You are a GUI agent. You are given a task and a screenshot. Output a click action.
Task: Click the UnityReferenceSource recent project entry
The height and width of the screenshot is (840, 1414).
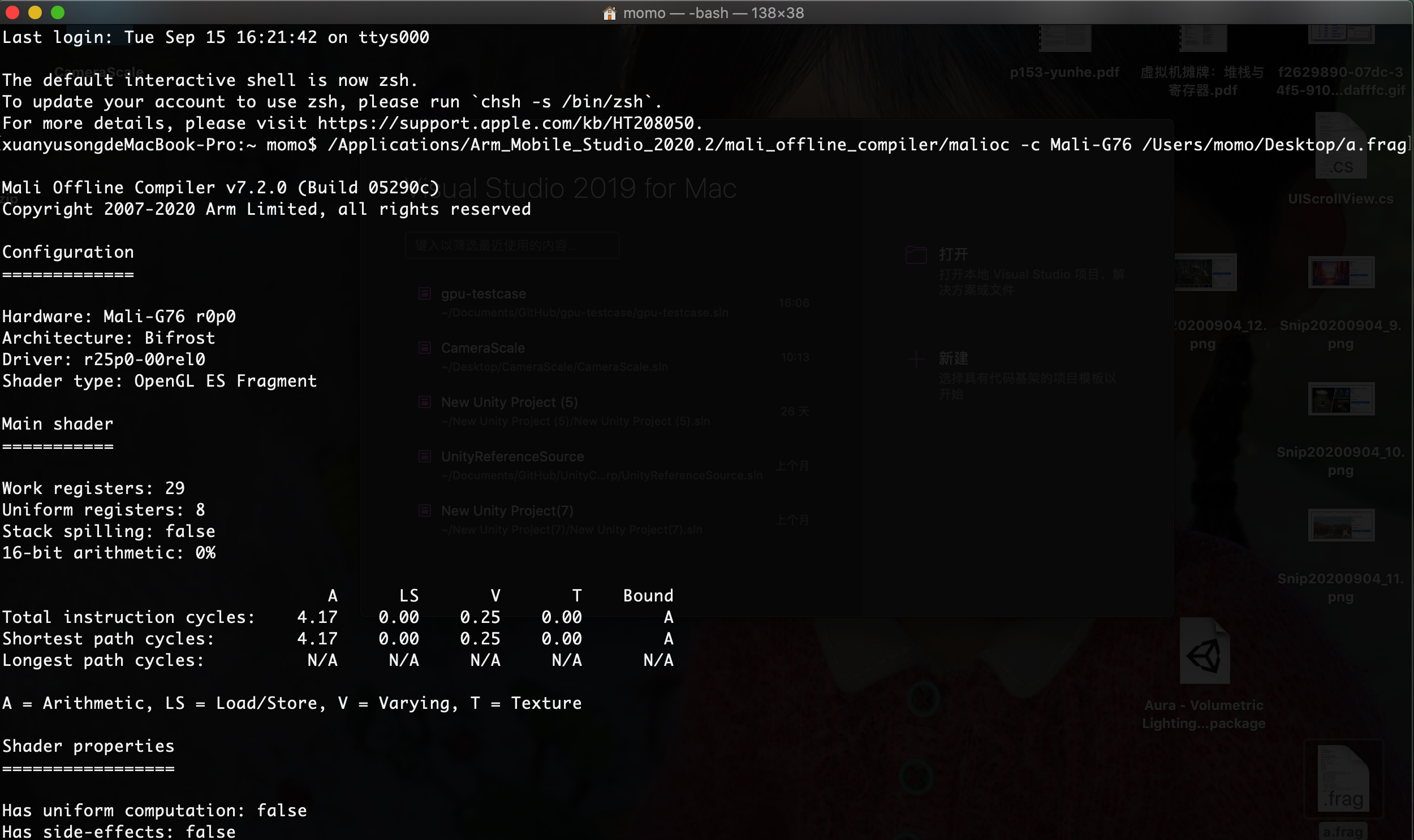(x=512, y=457)
